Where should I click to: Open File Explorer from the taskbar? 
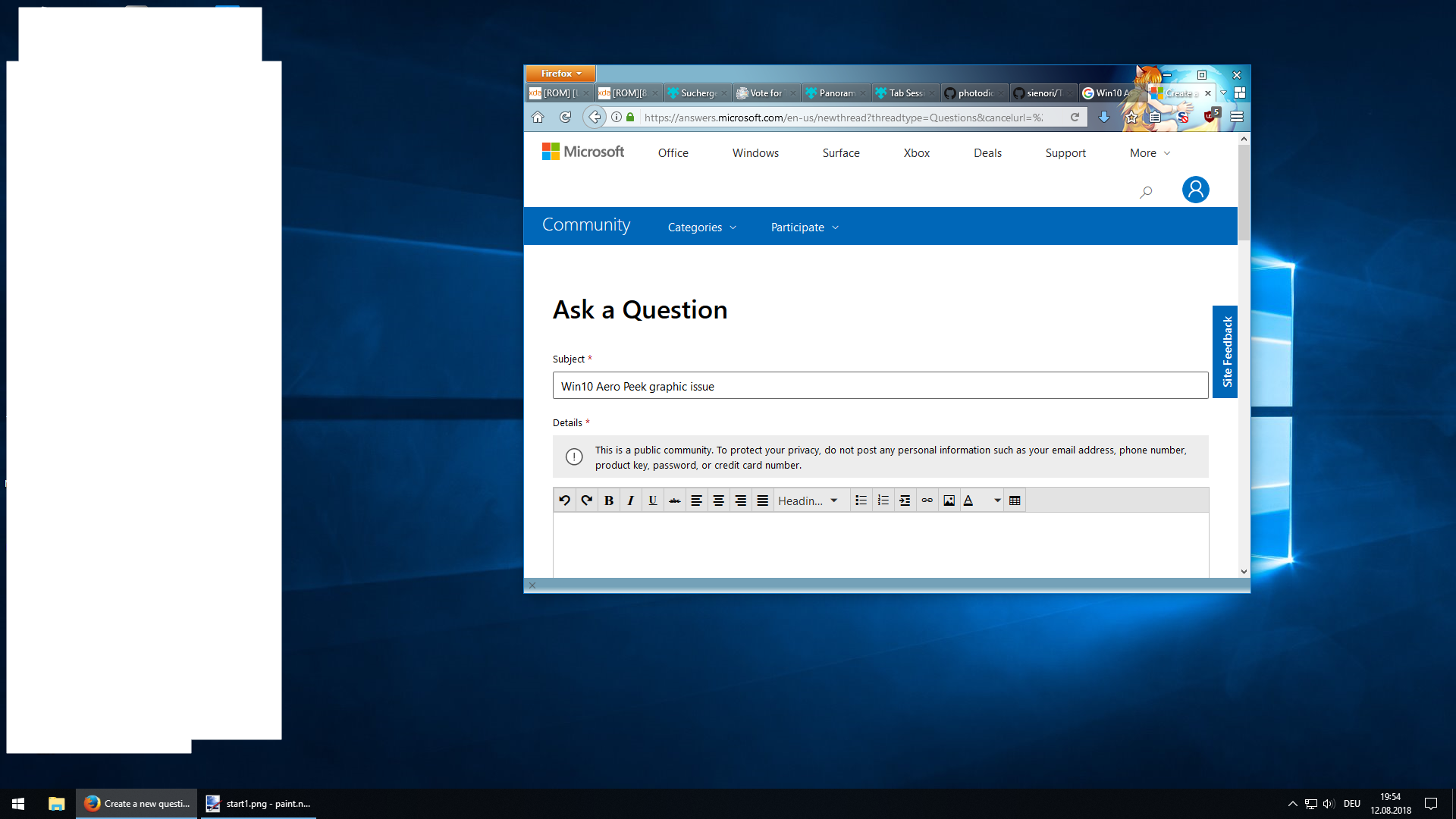point(56,804)
